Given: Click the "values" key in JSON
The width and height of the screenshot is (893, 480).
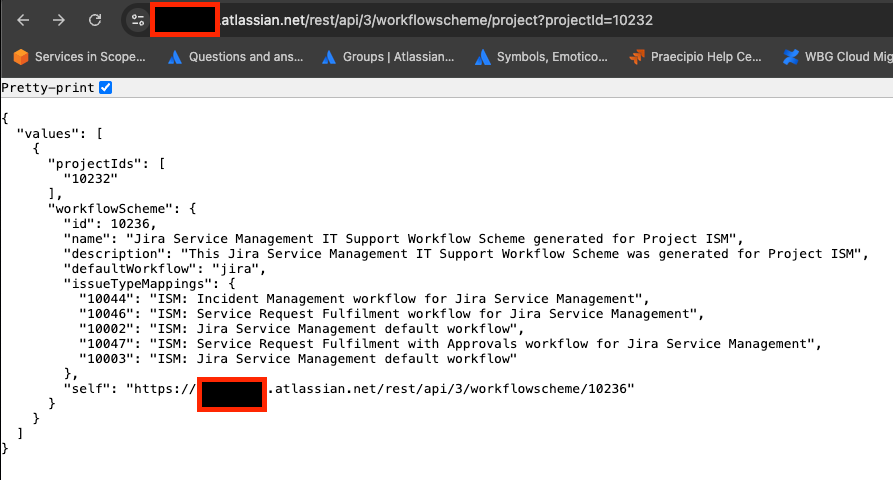Looking at the screenshot, I should pyautogui.click(x=47, y=133).
